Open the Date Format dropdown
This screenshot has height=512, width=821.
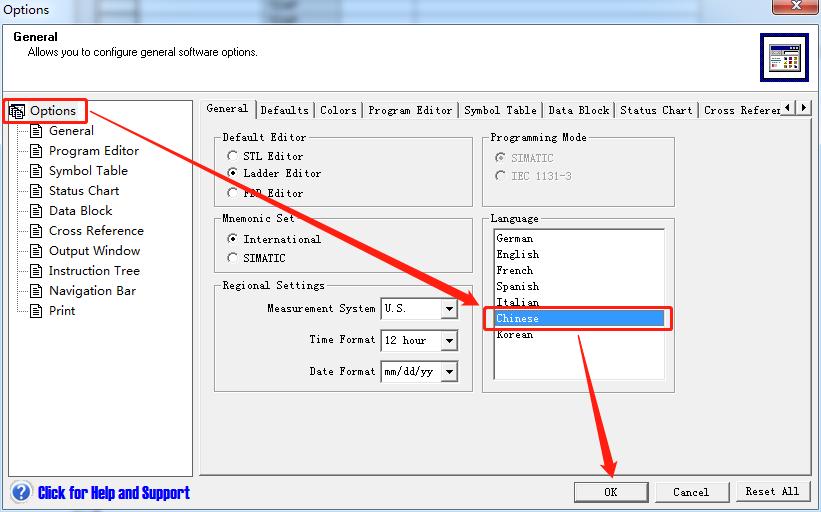click(449, 372)
